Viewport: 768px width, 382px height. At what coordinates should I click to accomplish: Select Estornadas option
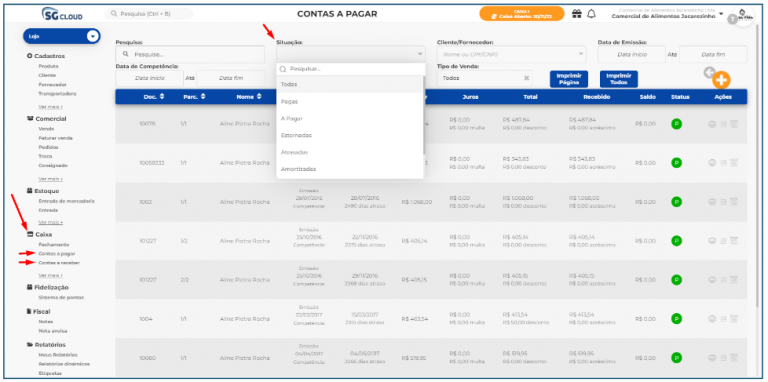349,135
